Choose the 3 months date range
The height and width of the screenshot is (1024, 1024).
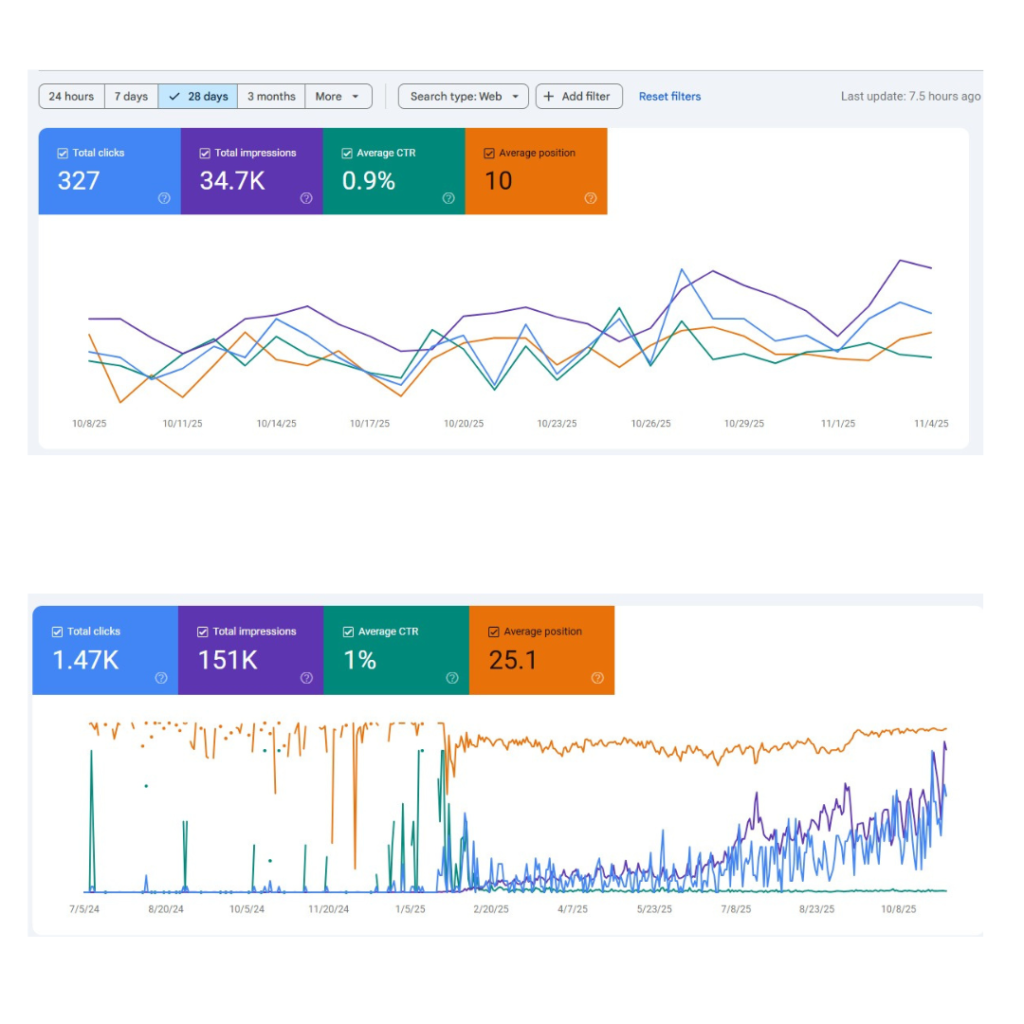coord(271,97)
